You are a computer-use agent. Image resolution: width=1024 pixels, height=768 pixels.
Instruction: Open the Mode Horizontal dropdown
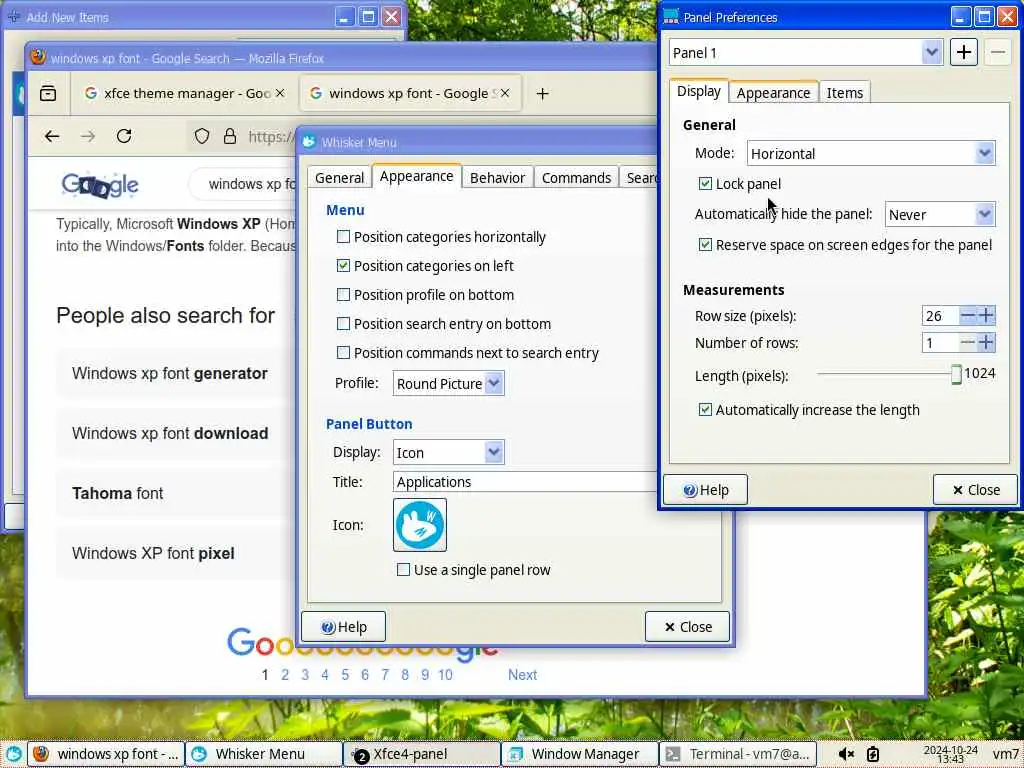tap(871, 154)
